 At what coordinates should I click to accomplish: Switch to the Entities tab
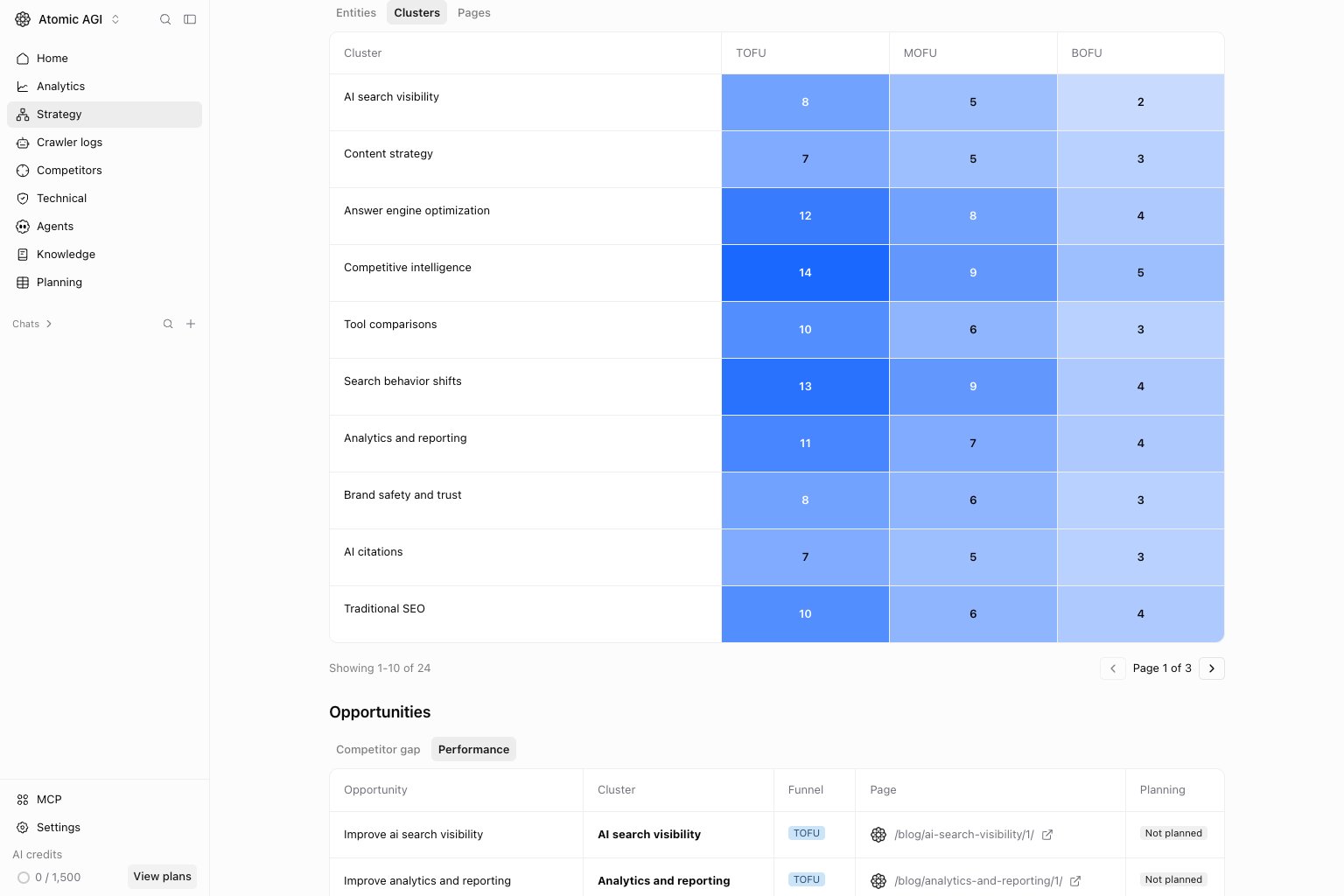click(356, 13)
